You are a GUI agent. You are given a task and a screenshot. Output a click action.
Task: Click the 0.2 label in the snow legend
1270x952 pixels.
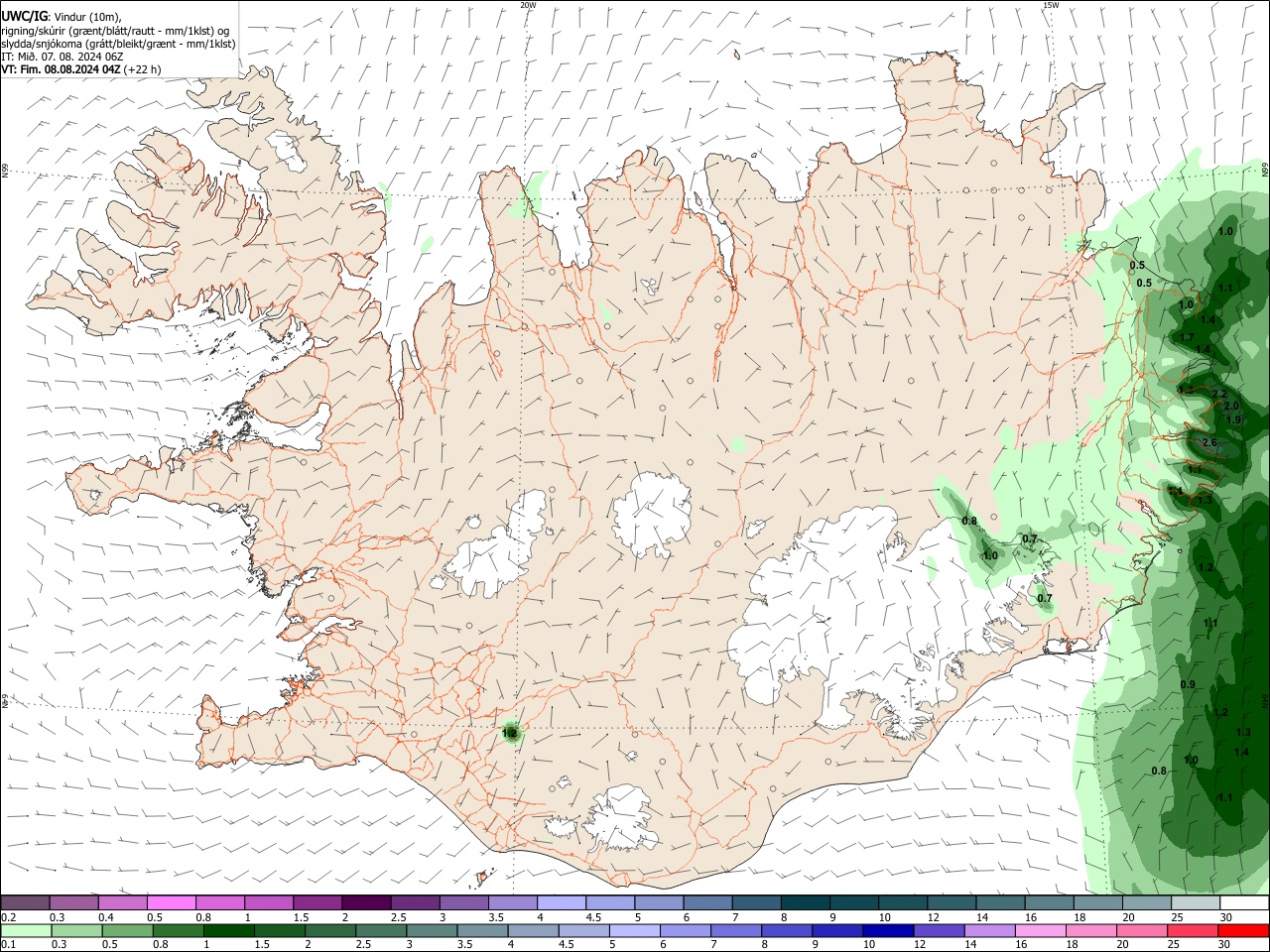tap(8, 917)
